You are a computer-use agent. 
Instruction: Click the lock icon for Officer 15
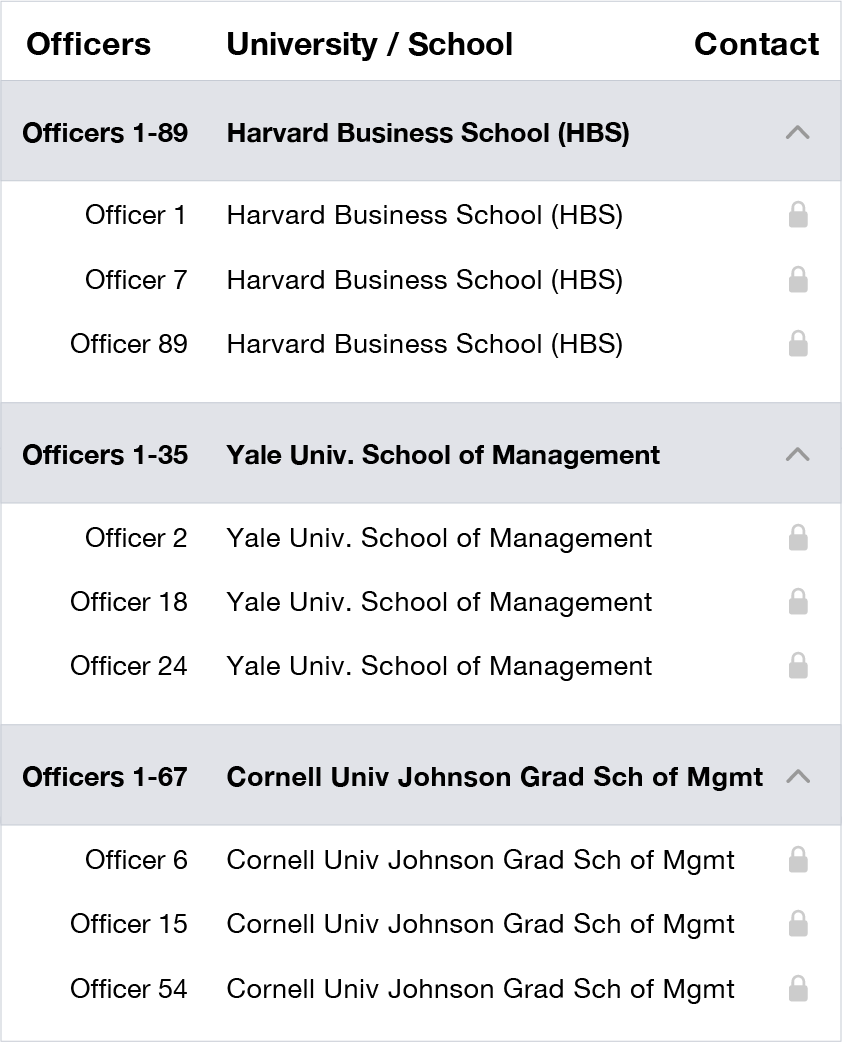[x=797, y=924]
